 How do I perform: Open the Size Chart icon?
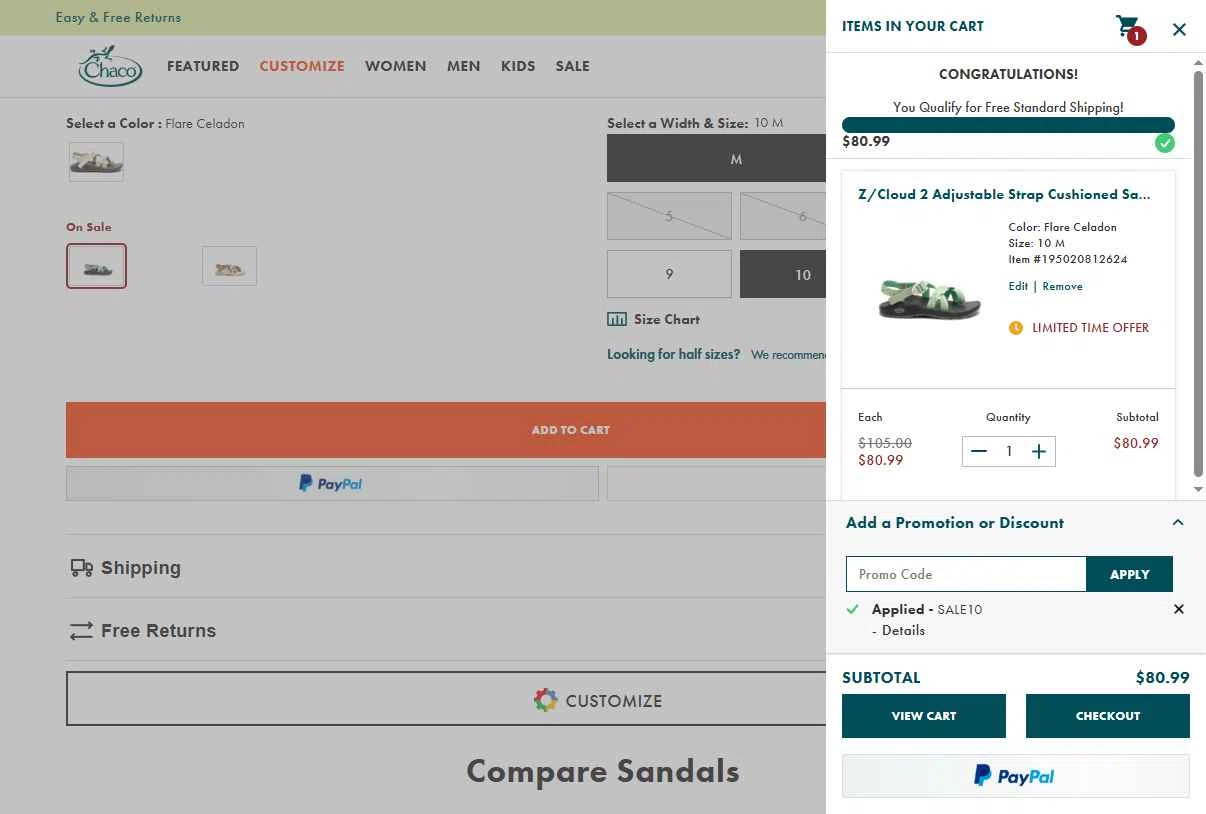tap(617, 319)
